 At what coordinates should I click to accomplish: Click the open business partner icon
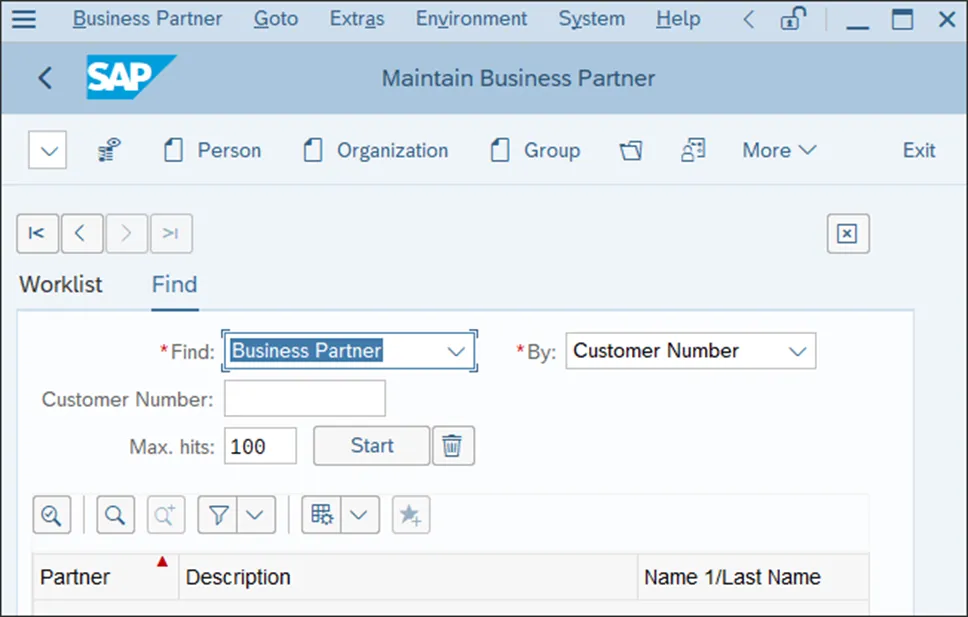(x=631, y=150)
